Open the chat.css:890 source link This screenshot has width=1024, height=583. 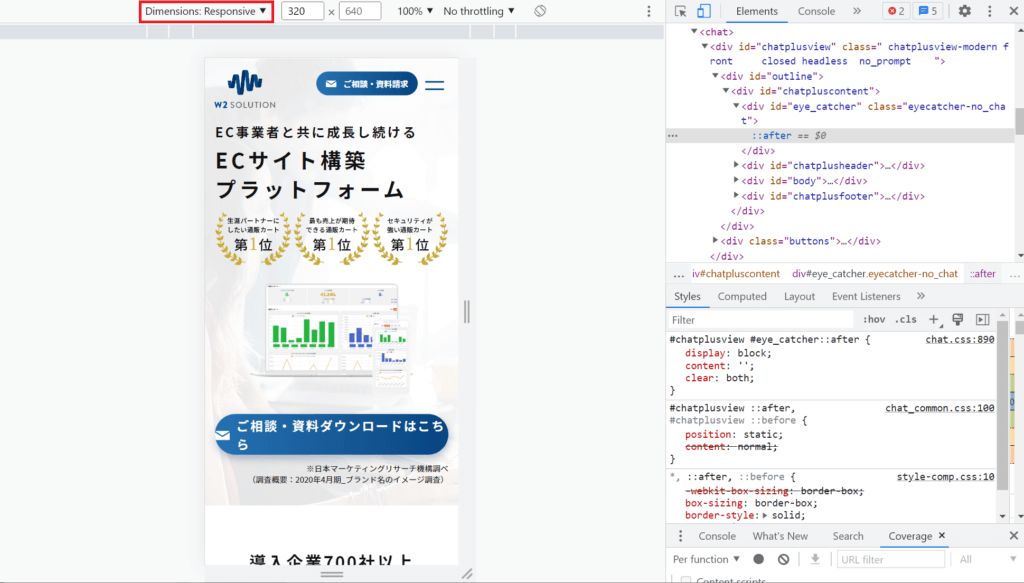coord(959,339)
